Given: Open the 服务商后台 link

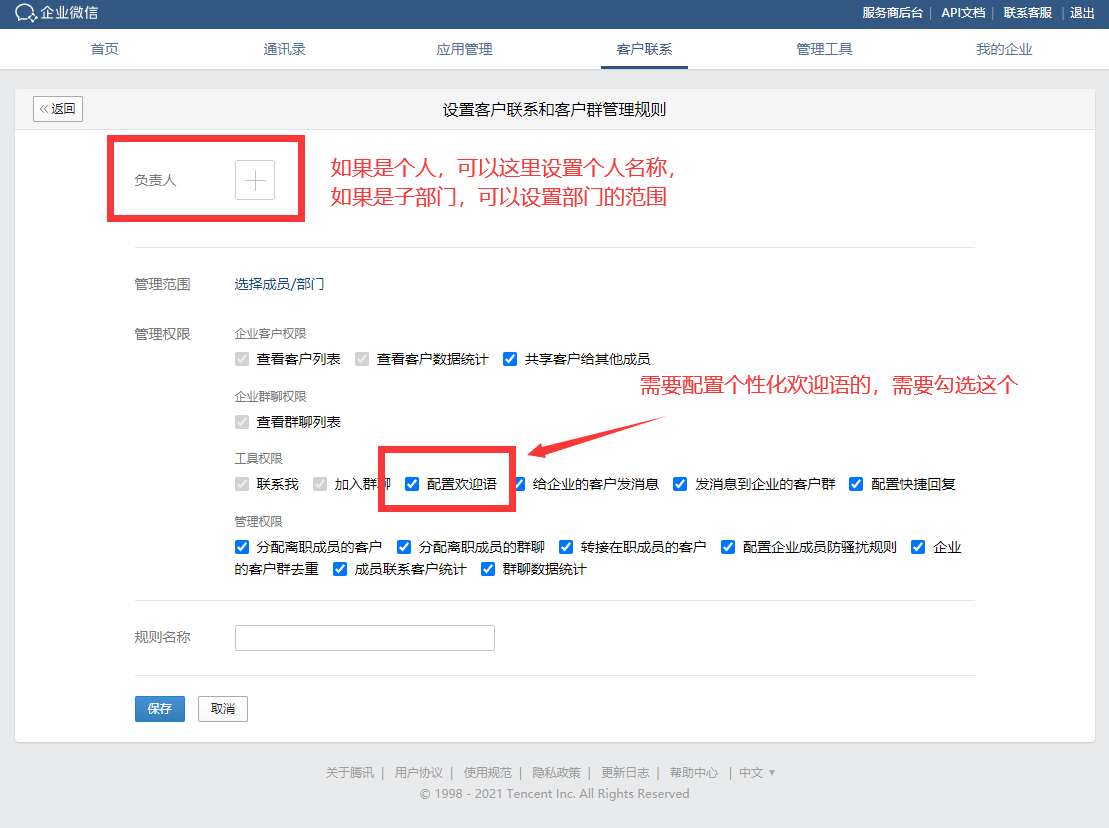Looking at the screenshot, I should click(893, 13).
